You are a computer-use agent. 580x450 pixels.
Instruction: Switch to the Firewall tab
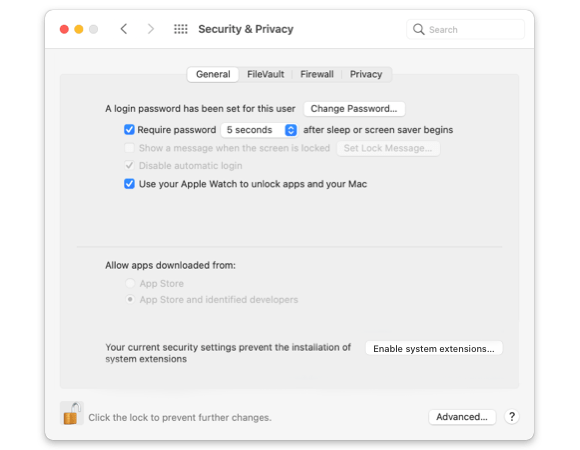click(x=317, y=74)
